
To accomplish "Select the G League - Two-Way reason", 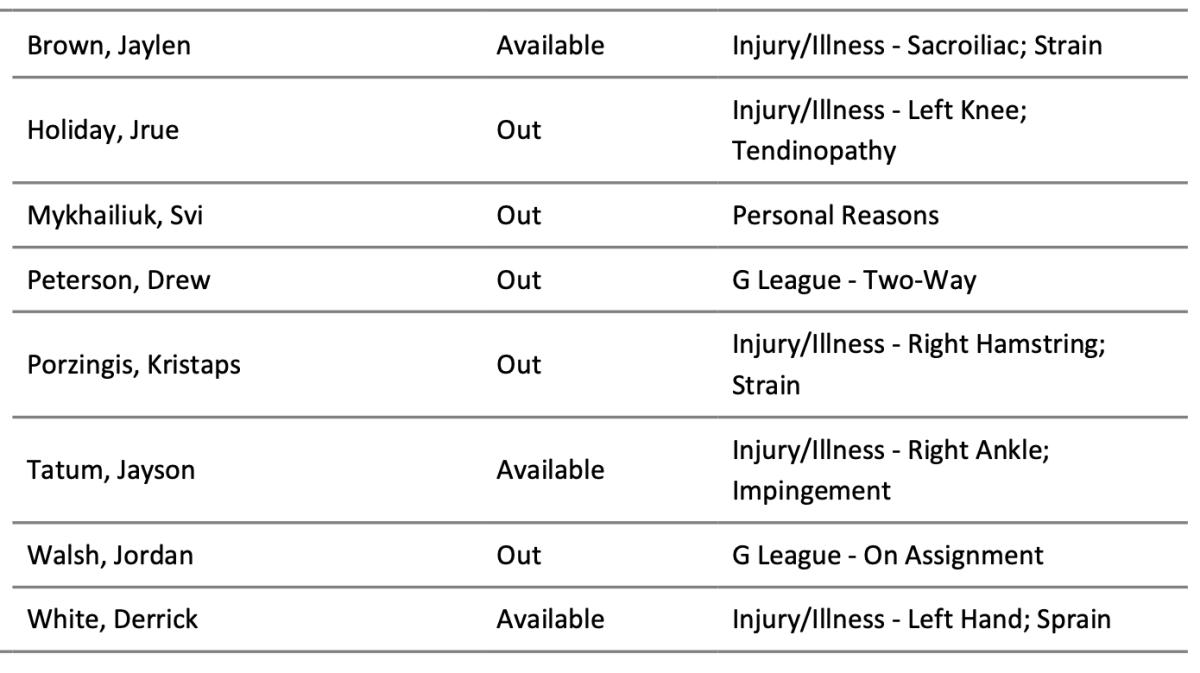I will point(854,281).
